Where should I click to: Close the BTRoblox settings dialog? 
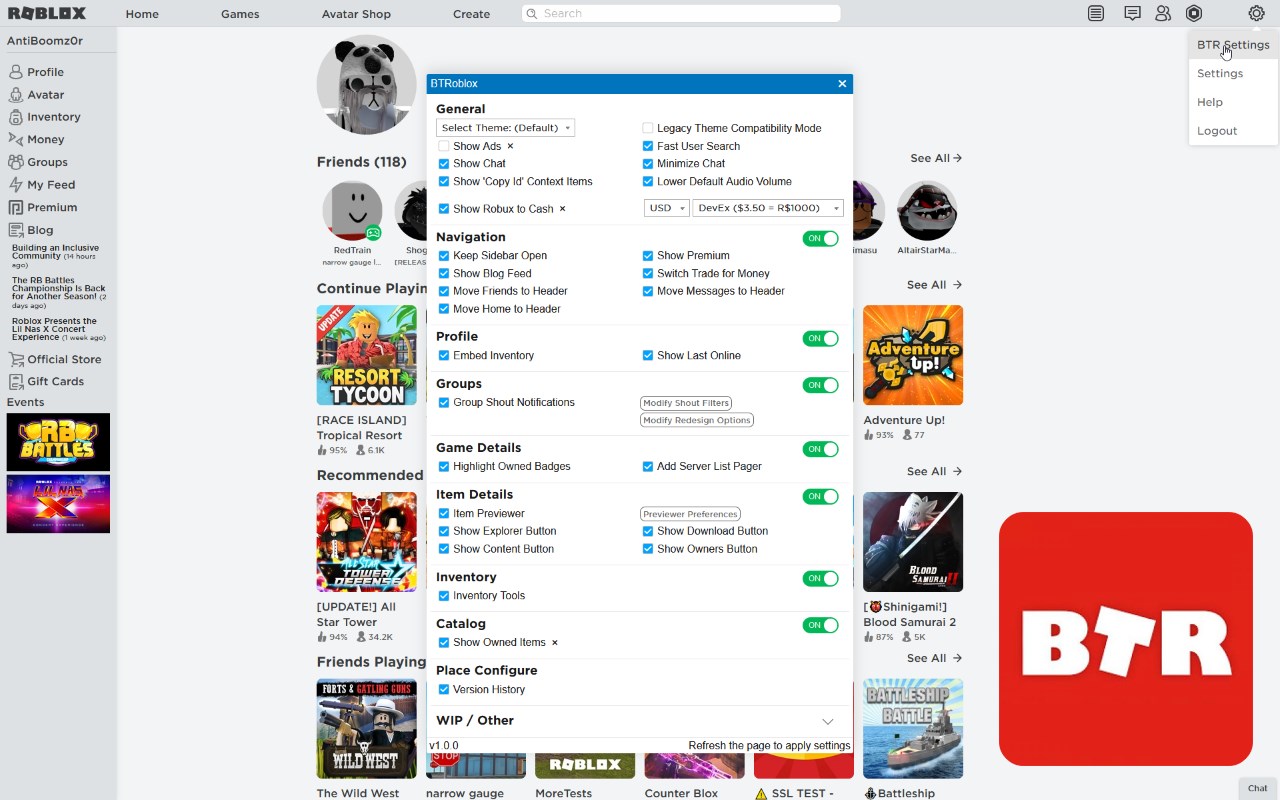pyautogui.click(x=842, y=84)
